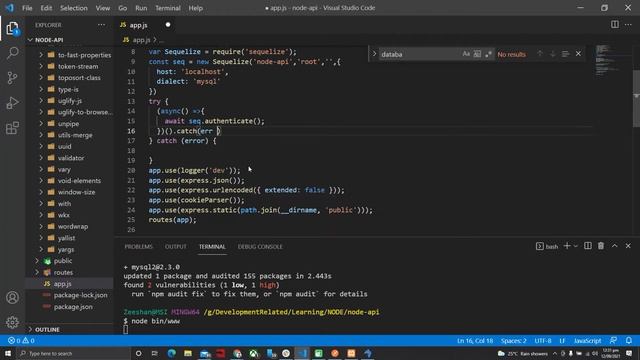Screen dimensions: 640x360
Task: Split the terminal panel
Action: click(x=588, y=246)
